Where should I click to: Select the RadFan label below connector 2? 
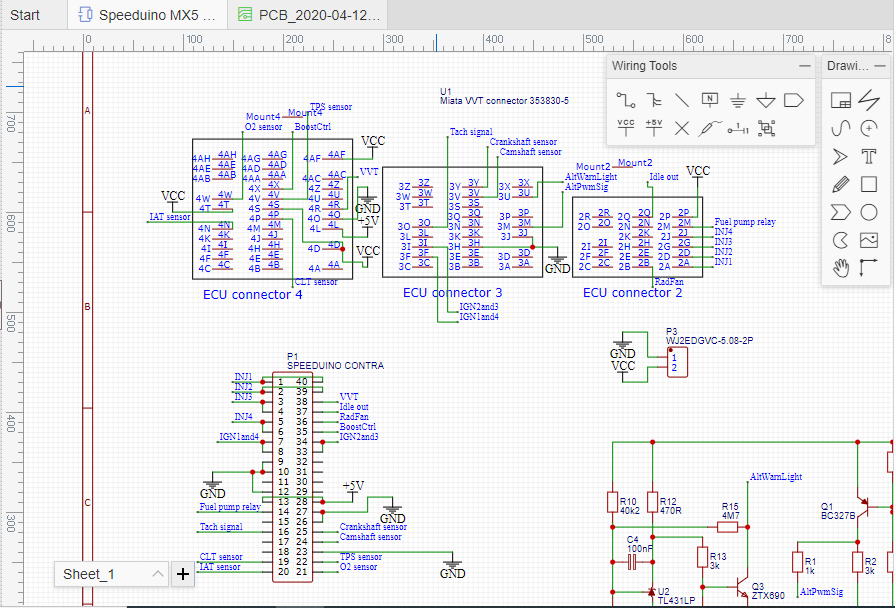point(669,282)
